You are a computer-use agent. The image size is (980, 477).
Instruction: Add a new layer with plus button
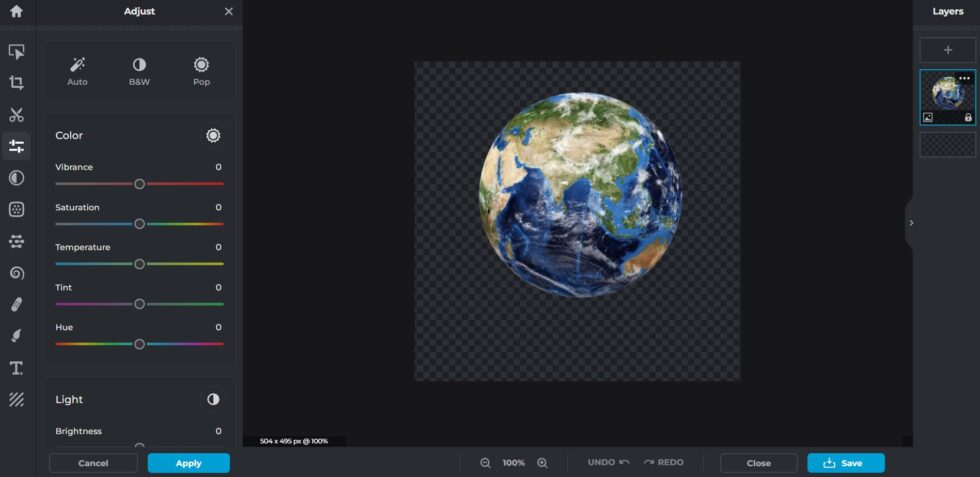click(x=947, y=50)
